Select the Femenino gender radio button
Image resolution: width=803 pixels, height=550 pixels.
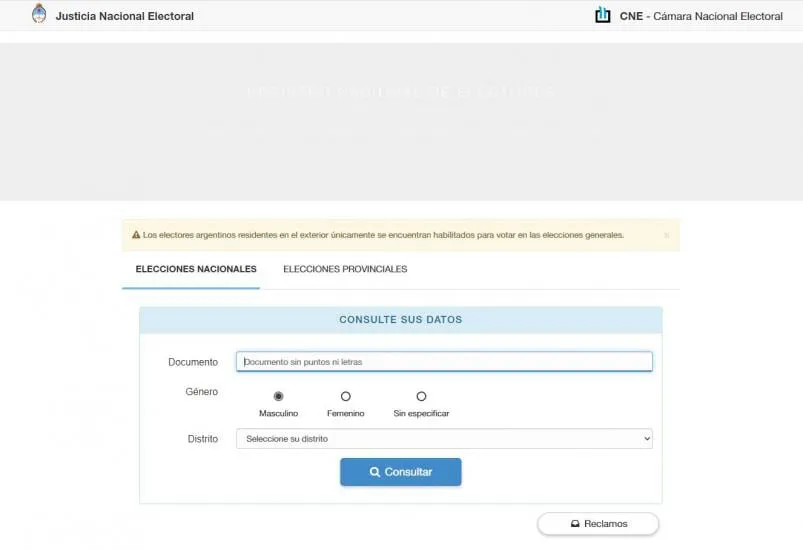pos(346,396)
